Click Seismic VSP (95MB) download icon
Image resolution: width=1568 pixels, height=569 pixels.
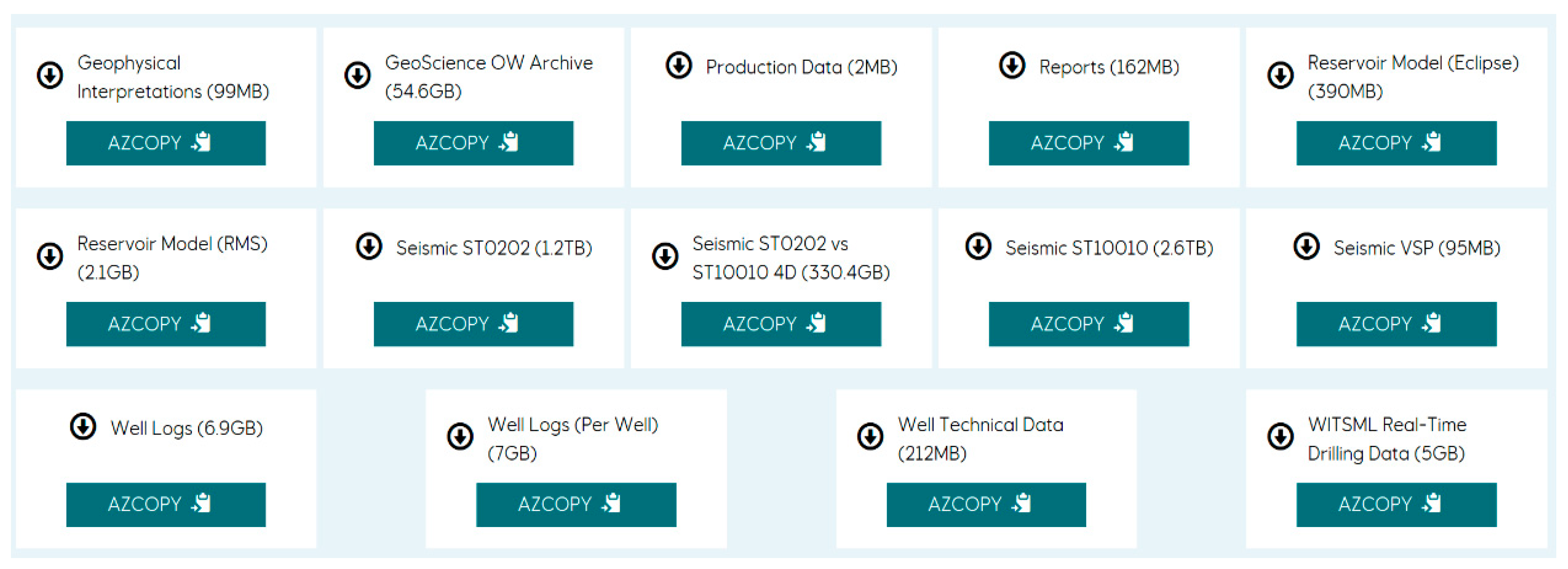(1306, 247)
